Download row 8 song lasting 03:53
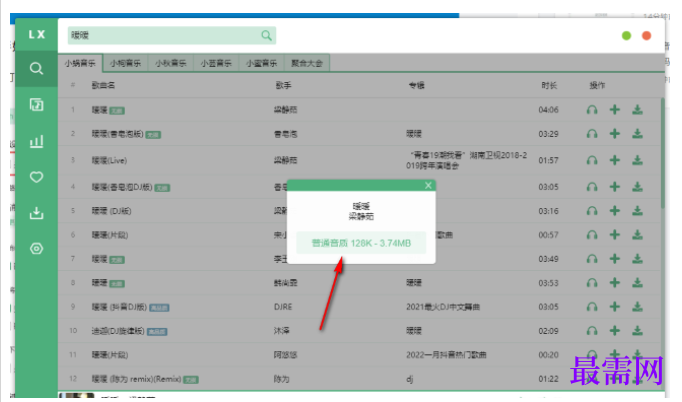This screenshot has height=402, width=682. (637, 283)
